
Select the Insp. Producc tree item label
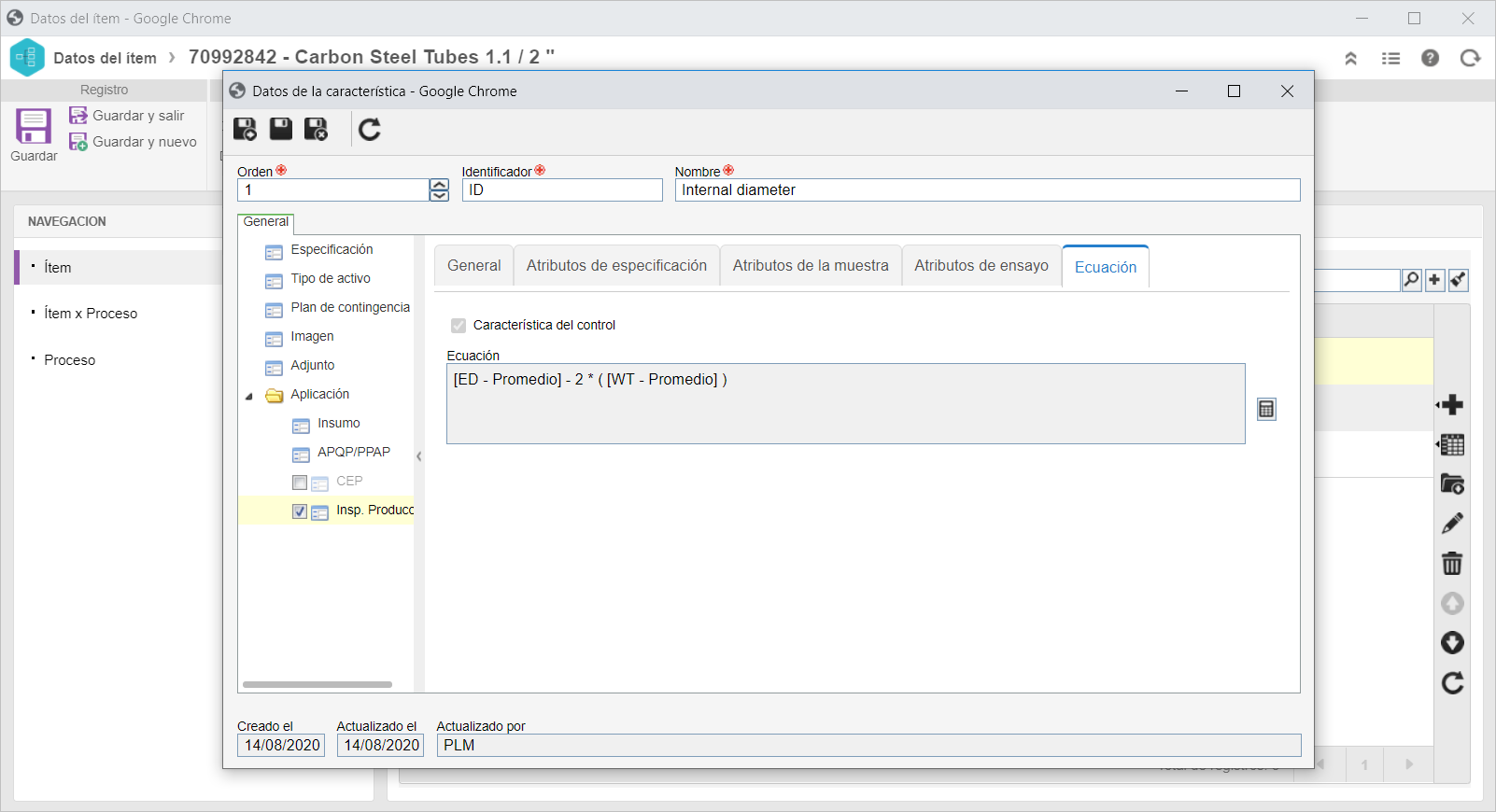click(x=375, y=510)
